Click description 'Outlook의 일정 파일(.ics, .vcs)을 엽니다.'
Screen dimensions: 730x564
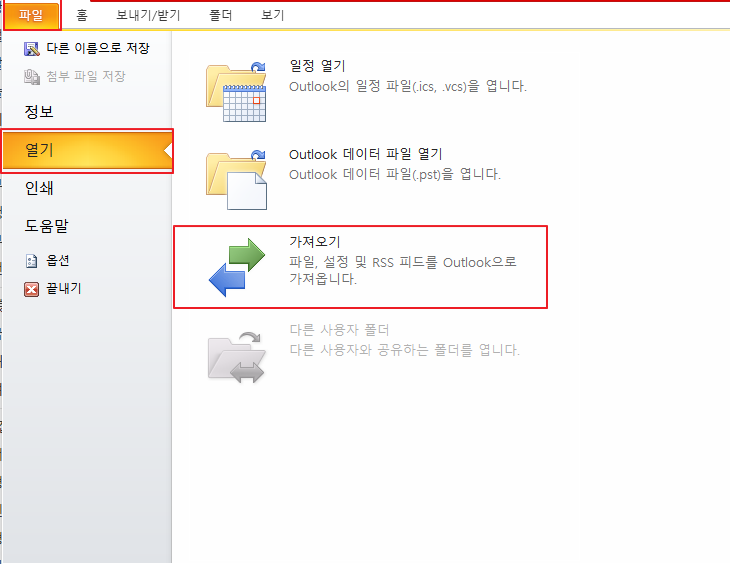(408, 86)
